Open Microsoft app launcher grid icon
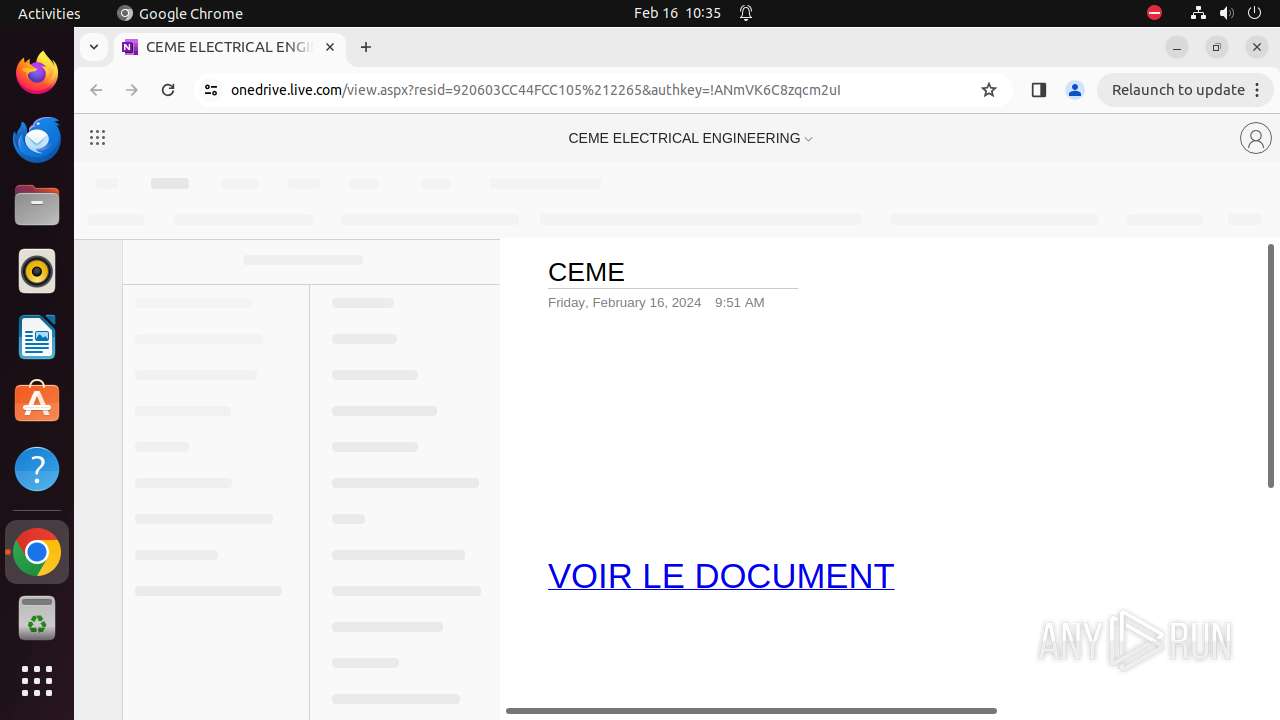 (x=97, y=138)
